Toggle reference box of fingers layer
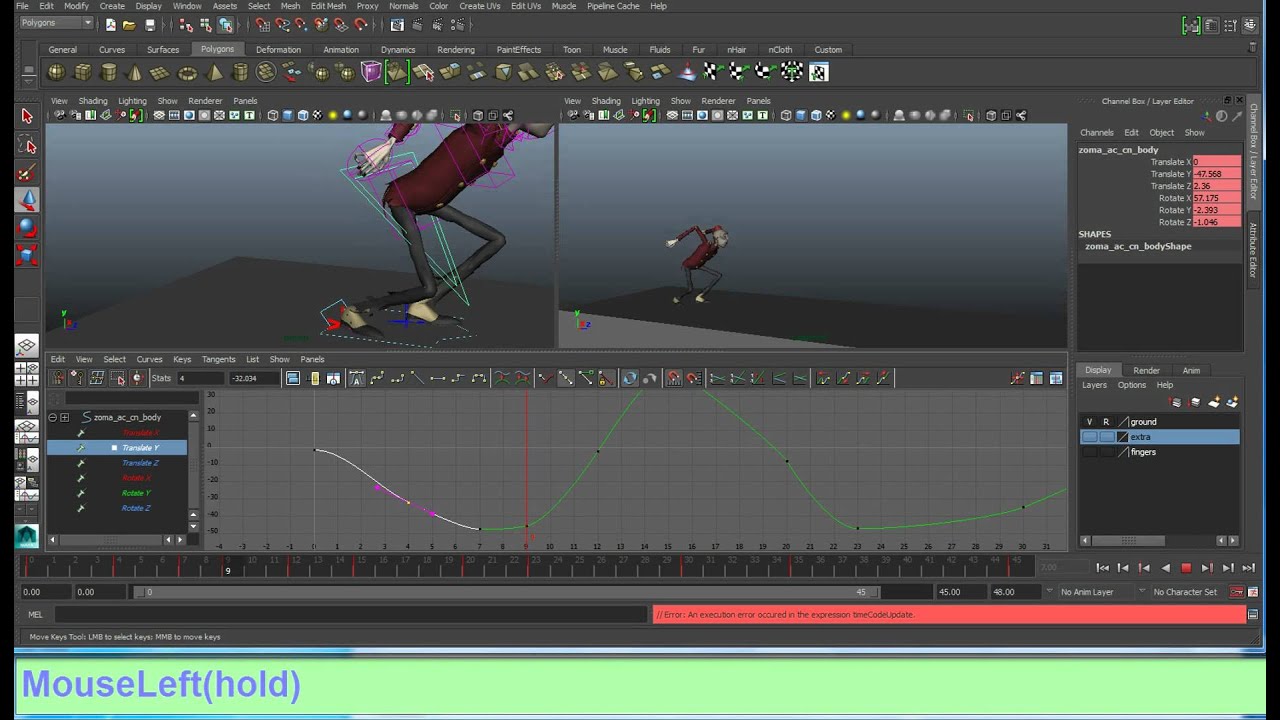Screen dimensions: 1280x720 (1106, 452)
